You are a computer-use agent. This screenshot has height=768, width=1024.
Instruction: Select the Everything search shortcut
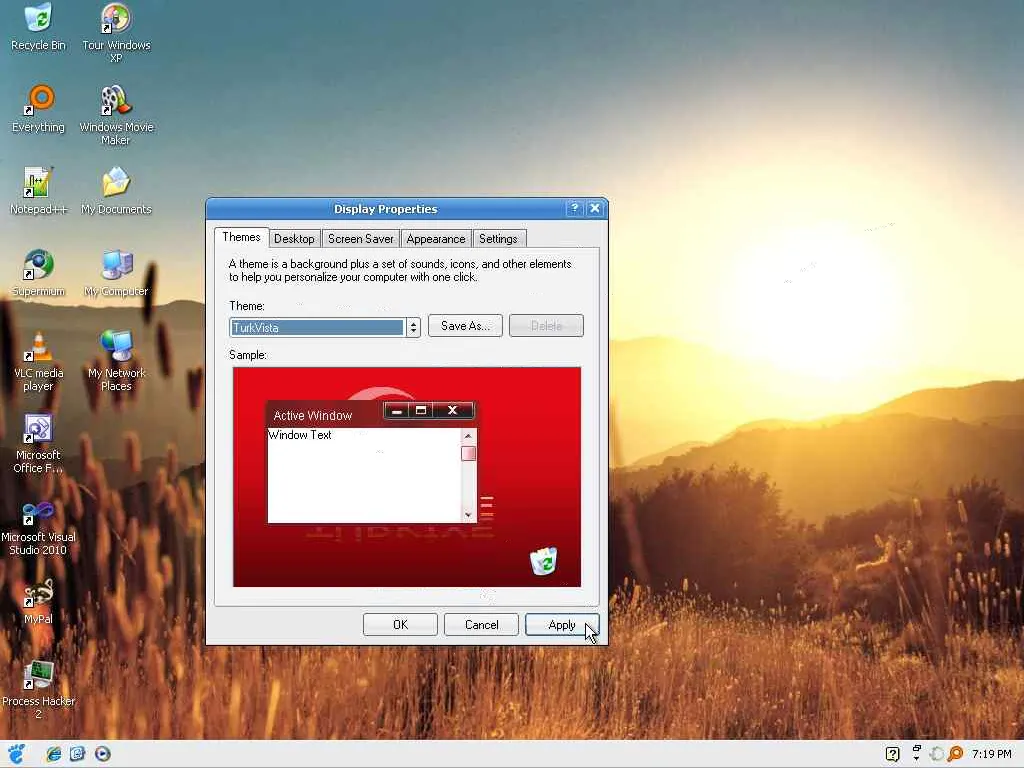click(x=39, y=108)
